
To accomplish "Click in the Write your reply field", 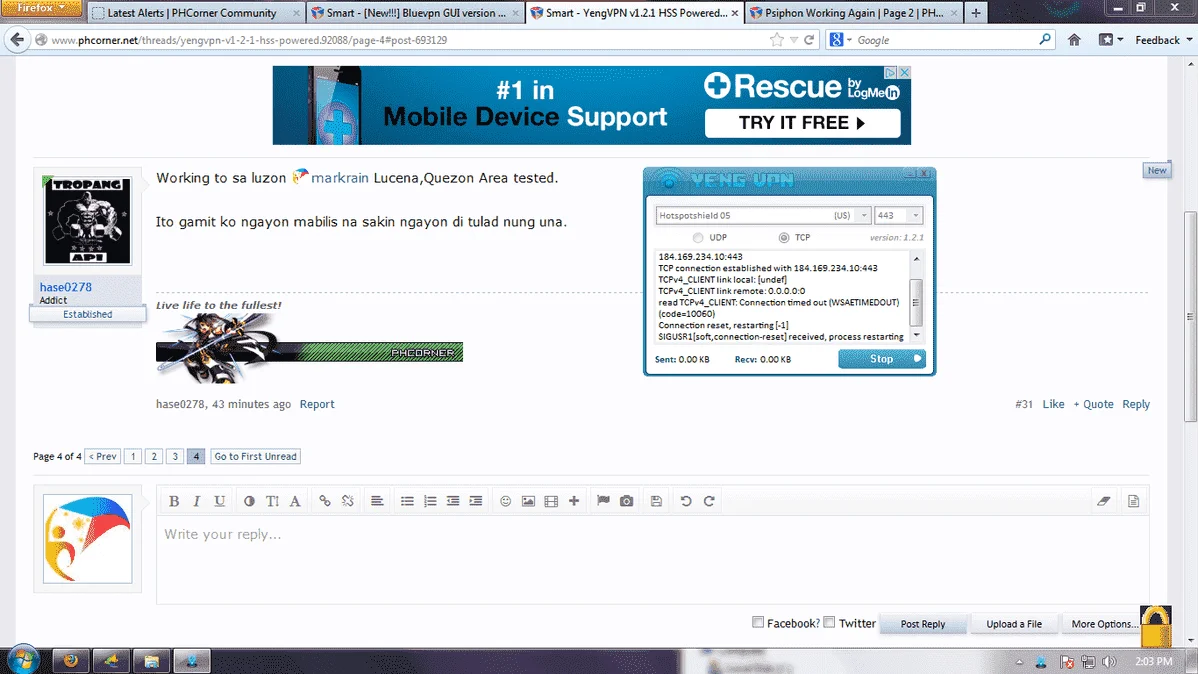I will pos(652,561).
